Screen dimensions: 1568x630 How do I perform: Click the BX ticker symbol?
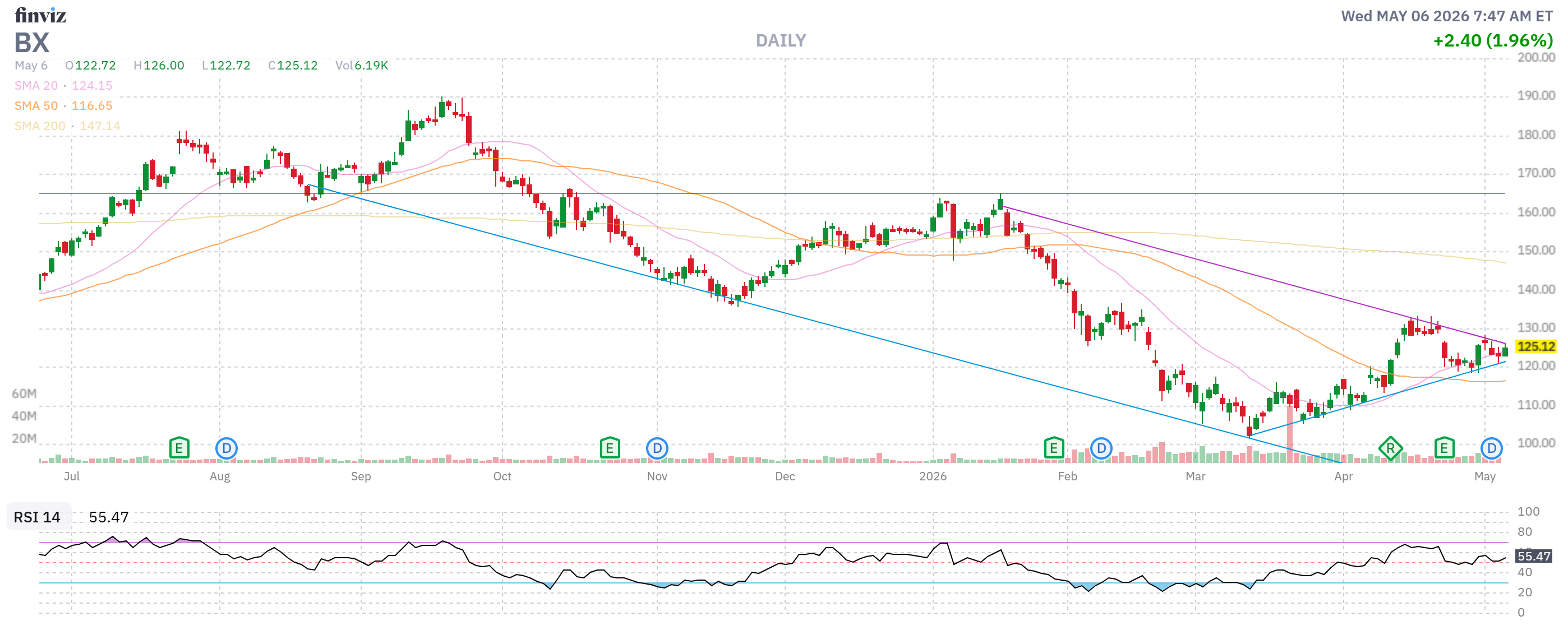coord(31,43)
